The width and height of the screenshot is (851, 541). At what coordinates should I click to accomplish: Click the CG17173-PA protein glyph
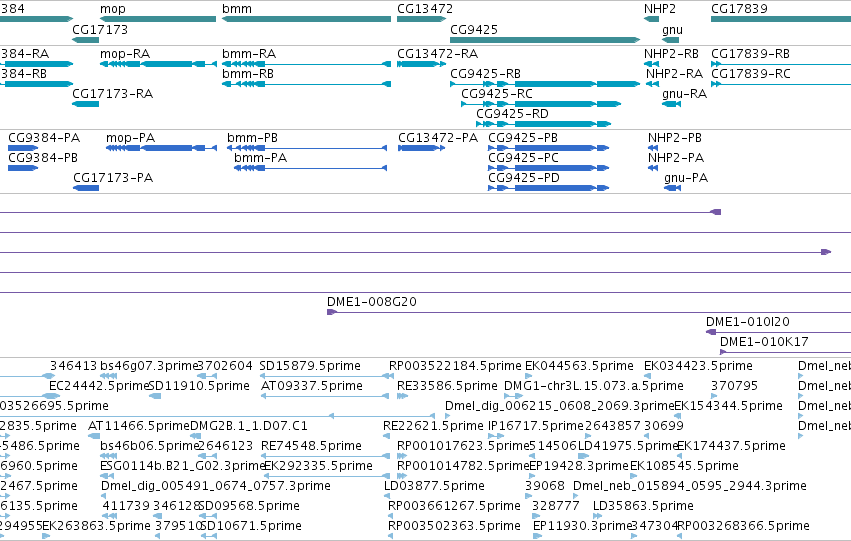pos(86,188)
